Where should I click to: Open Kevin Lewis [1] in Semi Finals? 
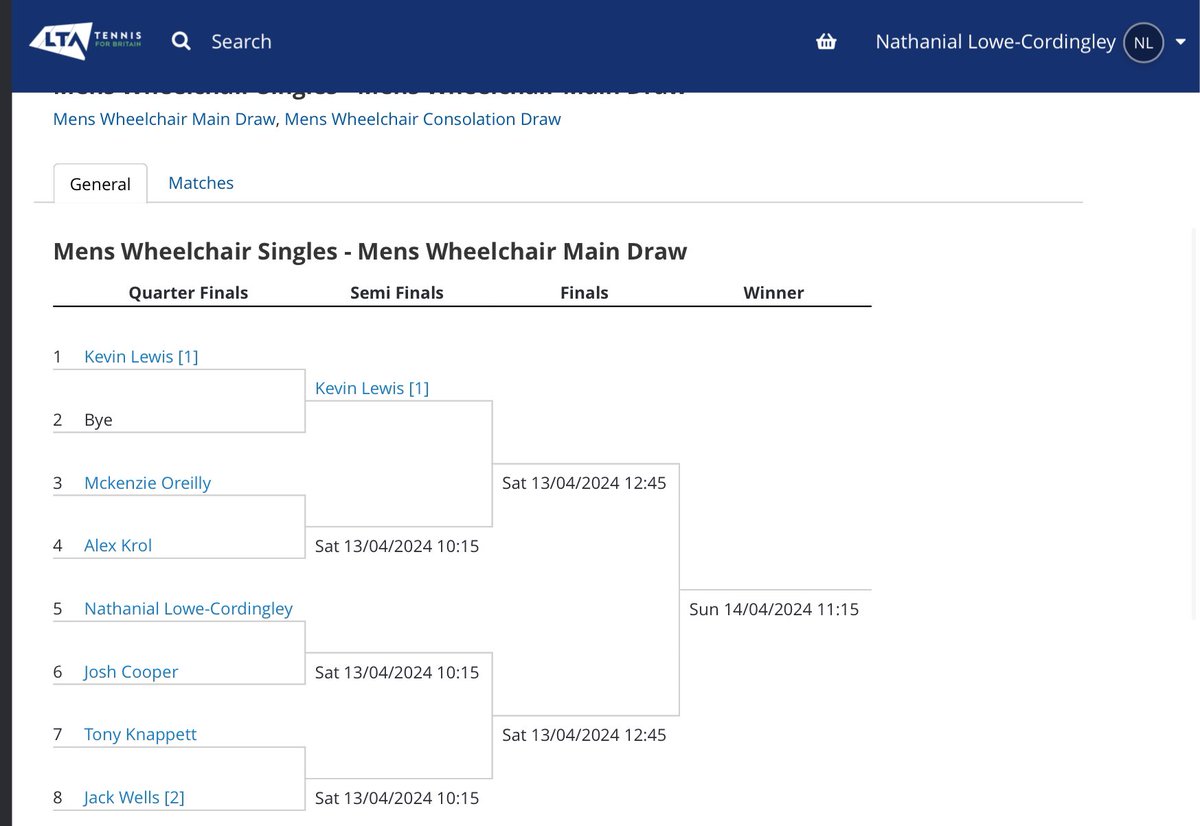point(372,388)
